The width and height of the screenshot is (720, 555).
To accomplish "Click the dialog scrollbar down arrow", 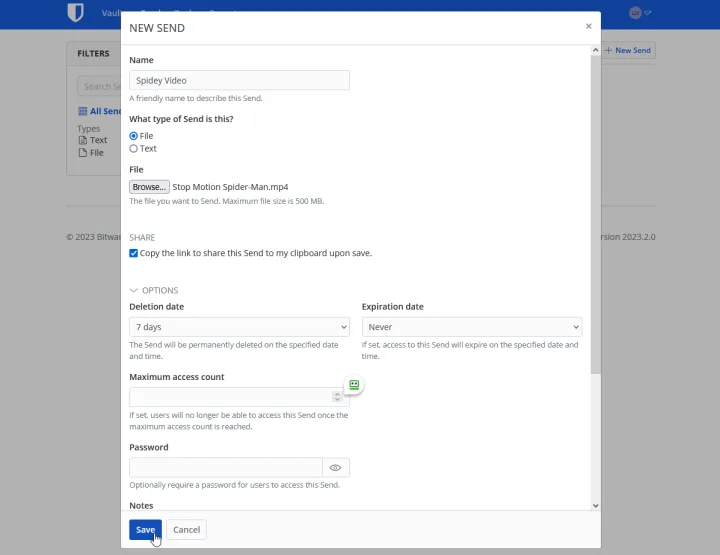I will click(596, 506).
